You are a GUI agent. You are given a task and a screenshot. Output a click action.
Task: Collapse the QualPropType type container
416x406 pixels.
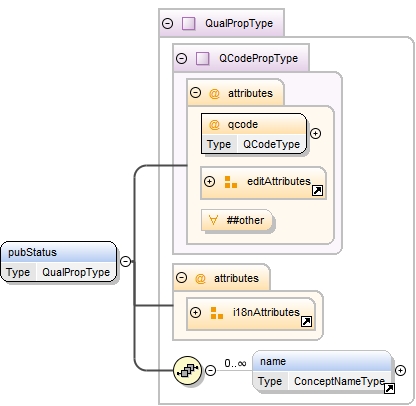click(167, 23)
